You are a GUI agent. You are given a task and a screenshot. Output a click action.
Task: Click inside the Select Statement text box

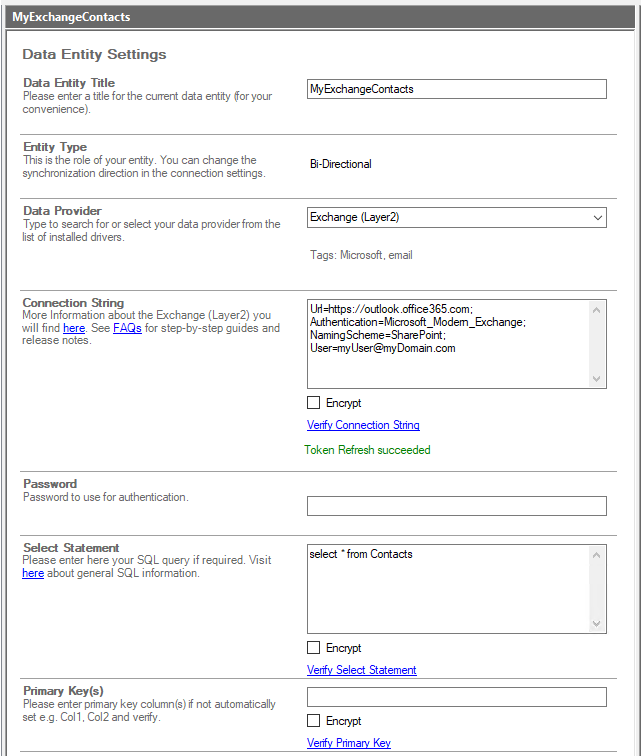[448, 588]
